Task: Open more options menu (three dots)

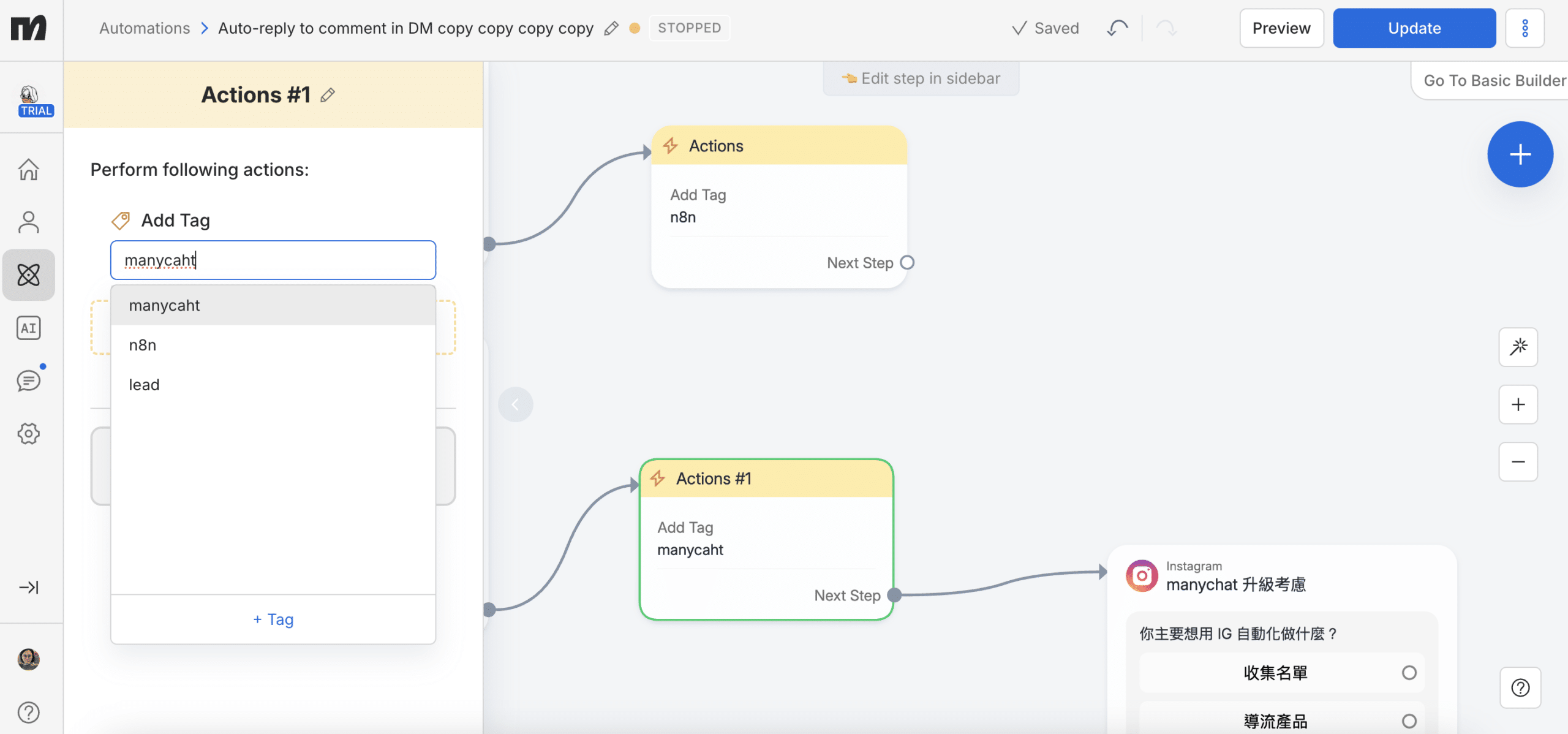Action: pyautogui.click(x=1525, y=28)
